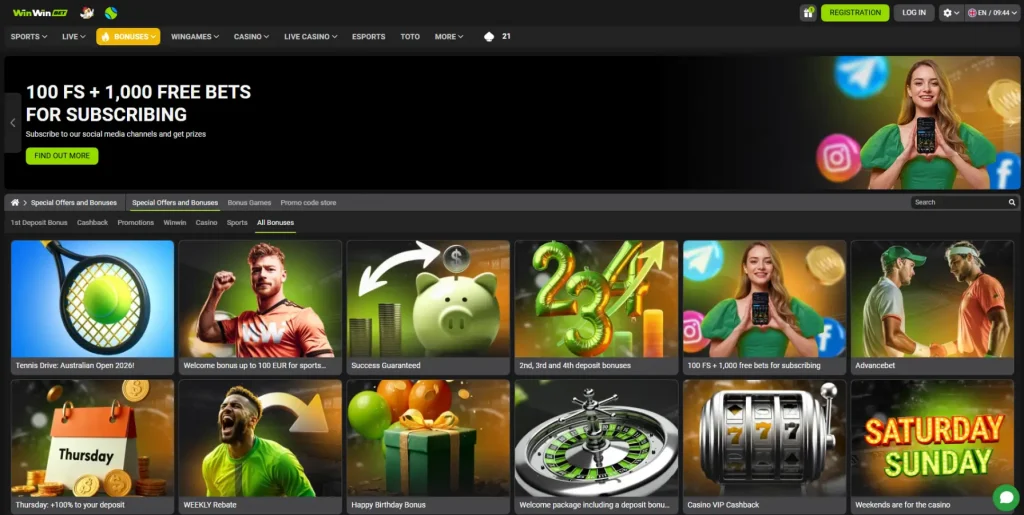Filter by Casino category
Image resolution: width=1024 pixels, height=515 pixels.
click(x=206, y=223)
